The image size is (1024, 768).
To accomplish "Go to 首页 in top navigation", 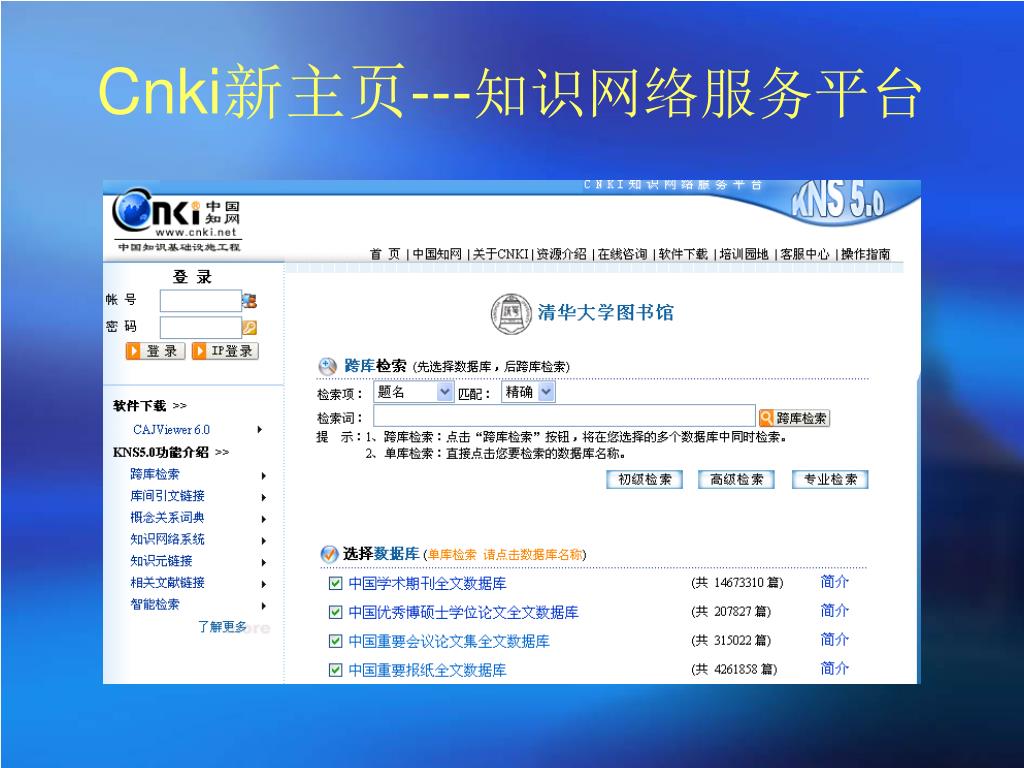I will (x=385, y=254).
